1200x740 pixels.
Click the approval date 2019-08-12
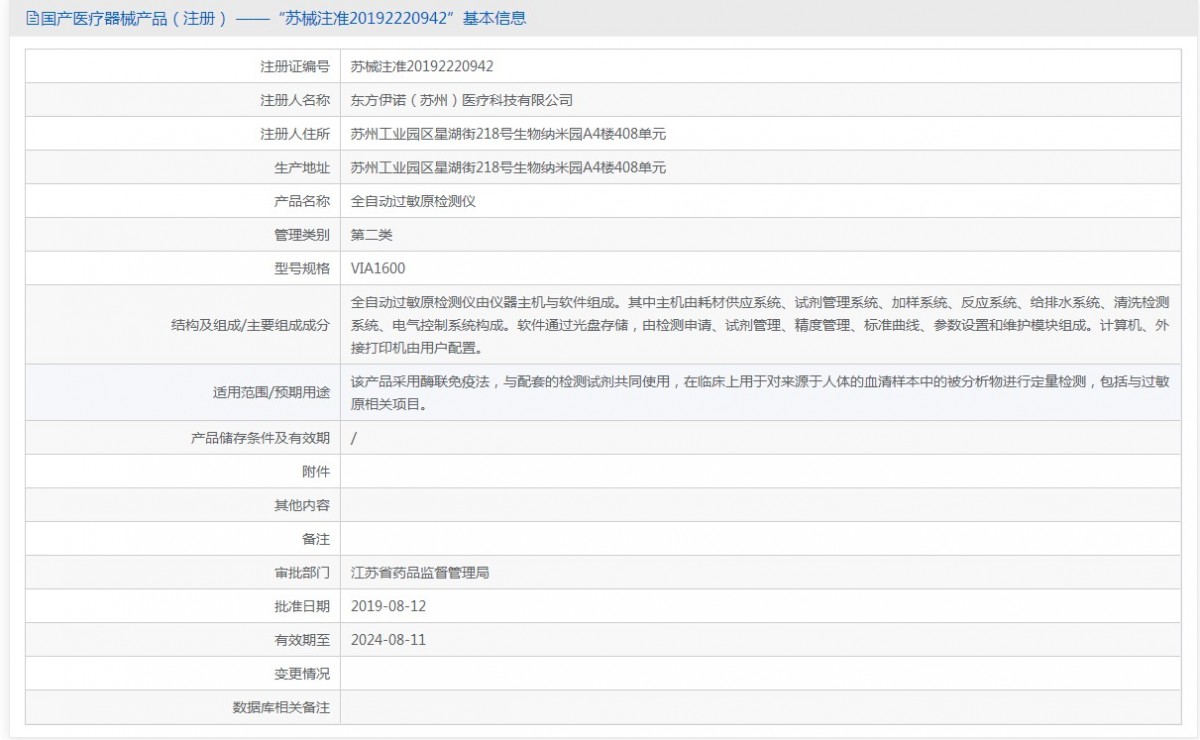pos(389,606)
